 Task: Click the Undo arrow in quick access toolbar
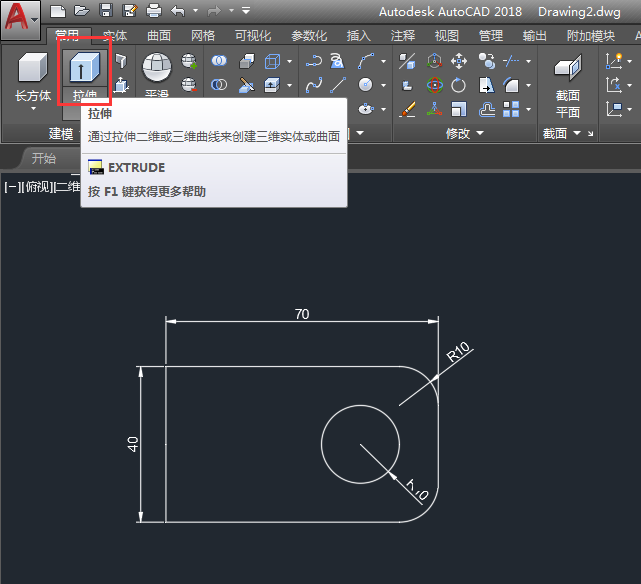pyautogui.click(x=178, y=11)
